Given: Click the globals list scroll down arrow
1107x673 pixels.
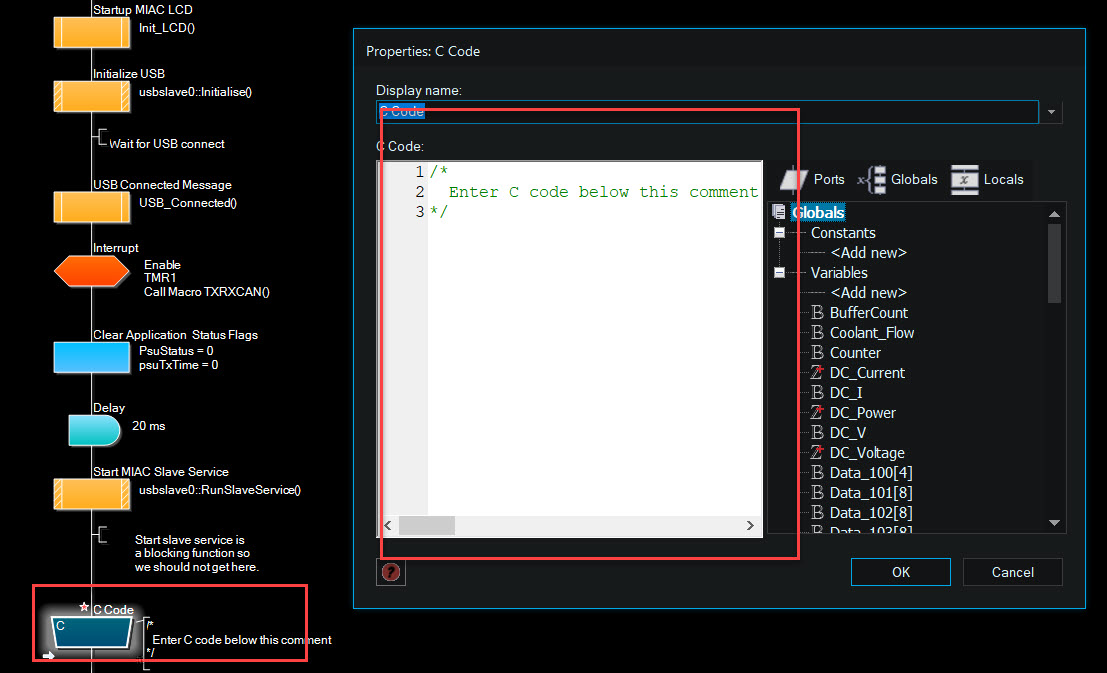Looking at the screenshot, I should pyautogui.click(x=1054, y=523).
